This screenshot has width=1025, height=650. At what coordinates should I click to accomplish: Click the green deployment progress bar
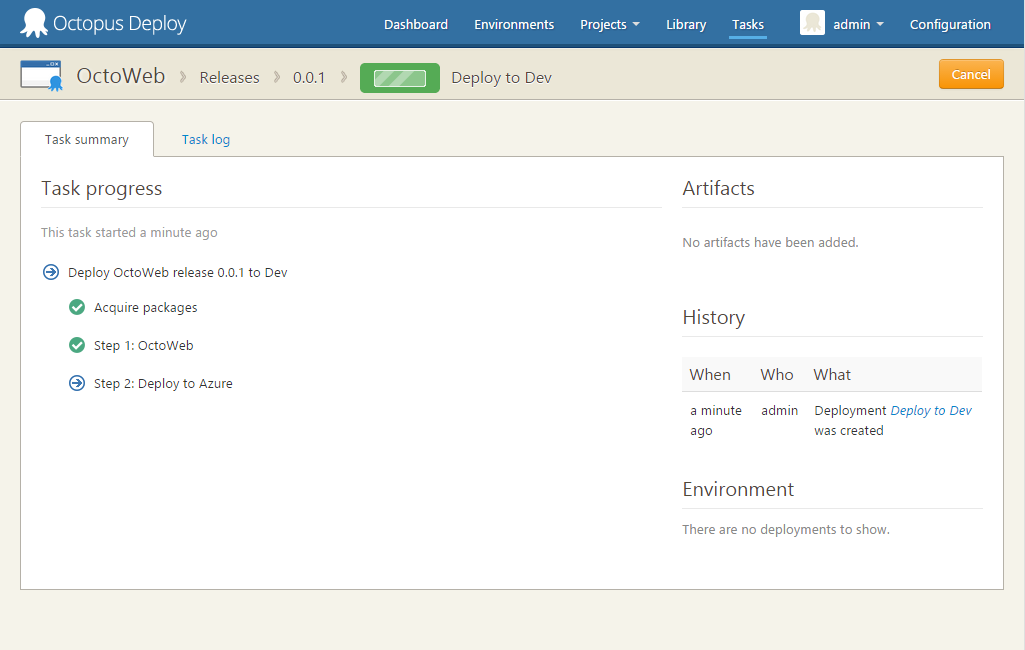(x=400, y=78)
